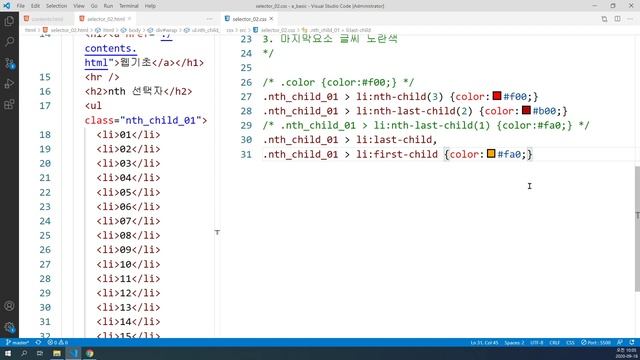The image size is (640, 360).
Task: Change the CRLF end of line
Action: tap(555, 342)
